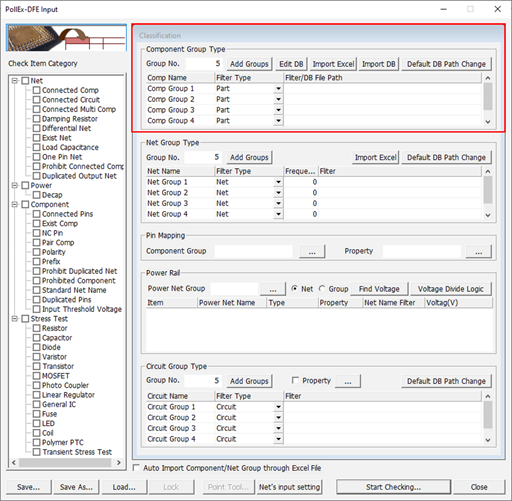Browse for Pin Mapping Component Group
This screenshot has width=512, height=501.
click(x=312, y=251)
